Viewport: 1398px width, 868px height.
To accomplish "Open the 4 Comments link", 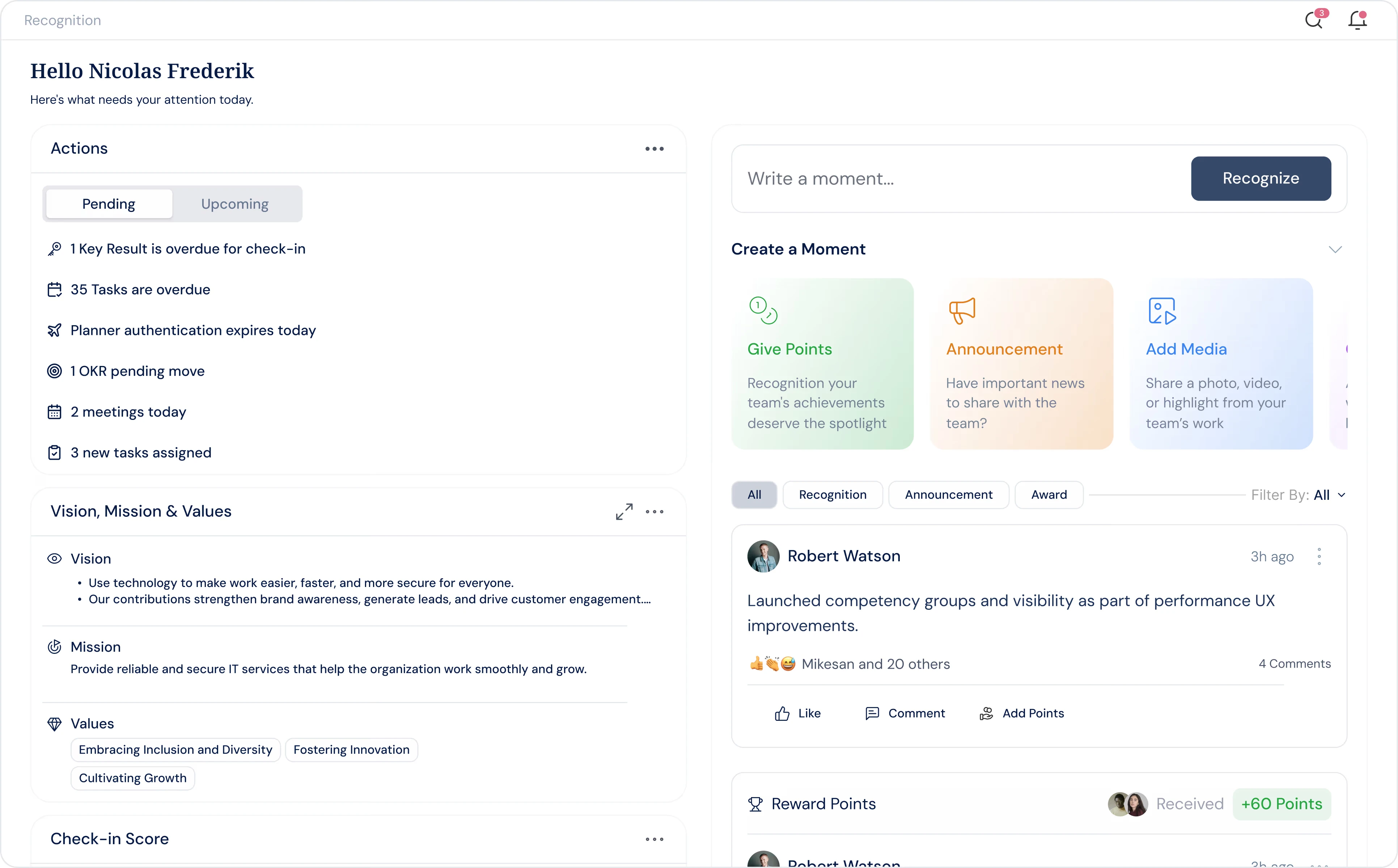I will pos(1295,664).
